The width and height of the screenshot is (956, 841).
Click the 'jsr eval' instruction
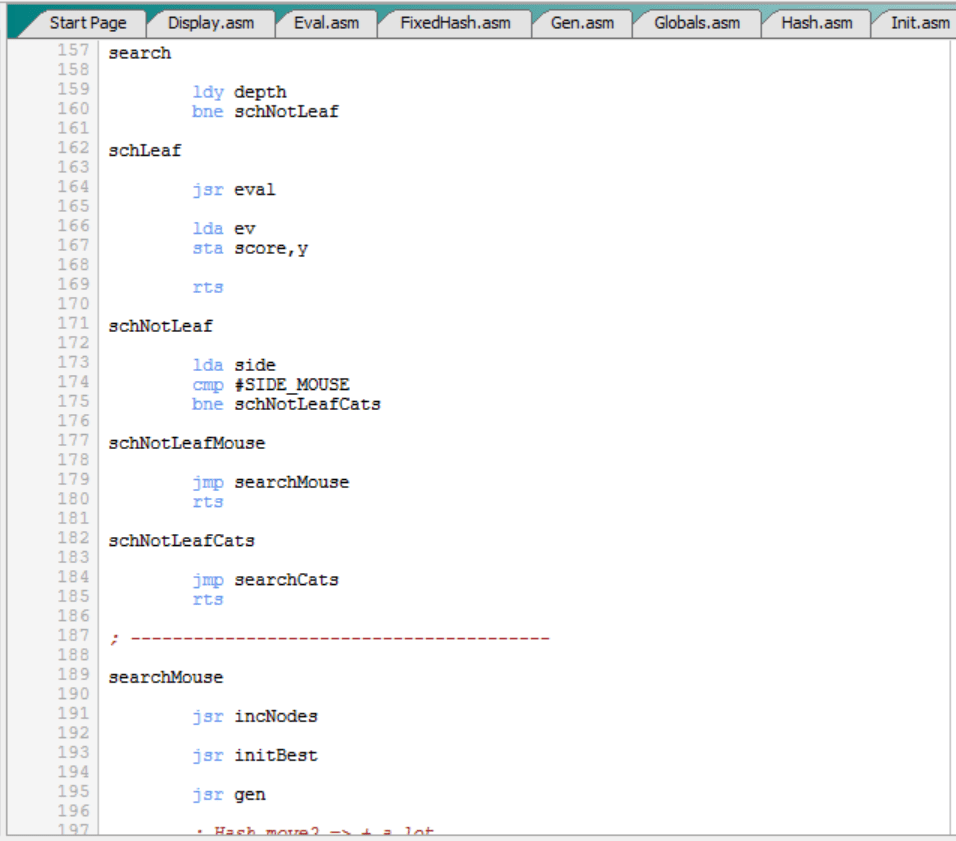233,190
